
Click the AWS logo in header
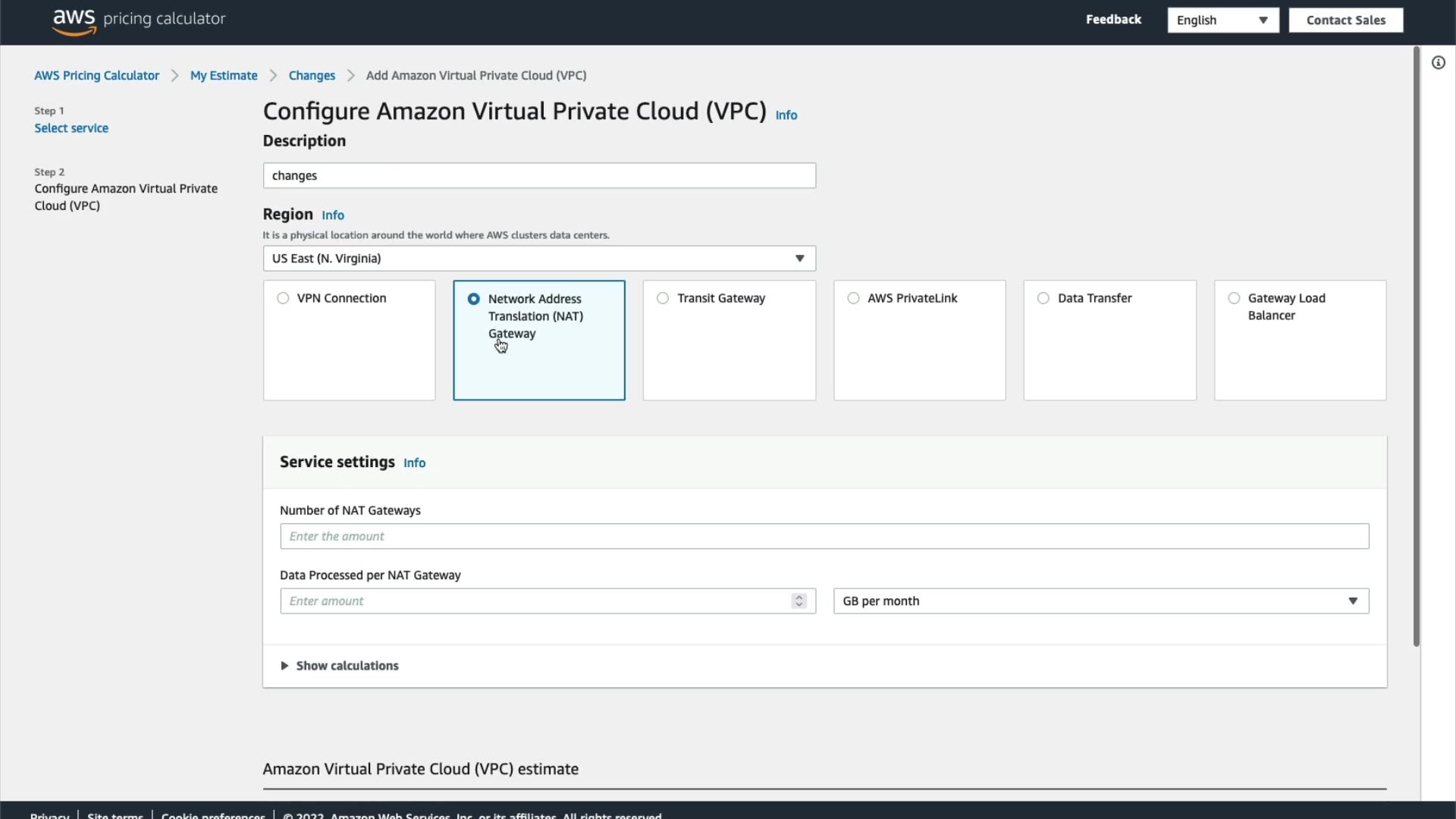(x=74, y=20)
